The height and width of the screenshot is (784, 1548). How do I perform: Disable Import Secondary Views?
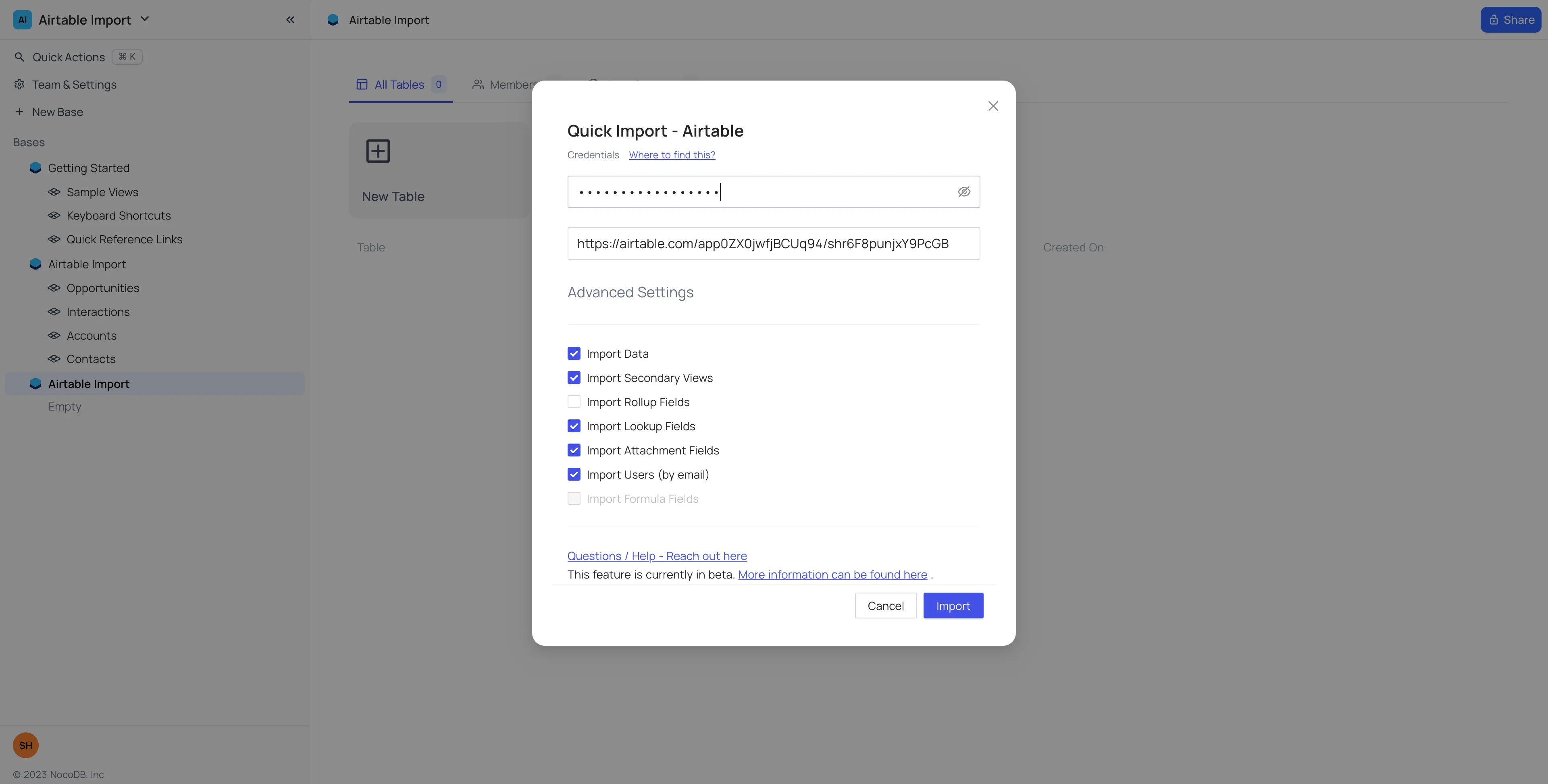point(574,377)
